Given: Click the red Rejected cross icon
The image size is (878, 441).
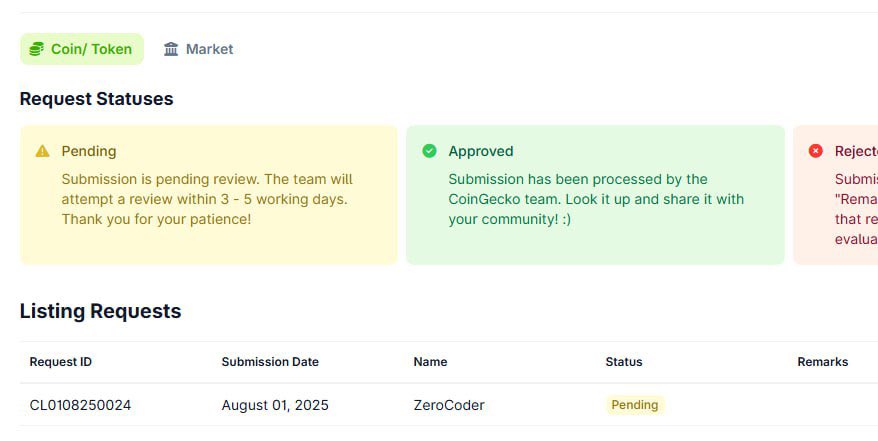Looking at the screenshot, I should point(815,151).
